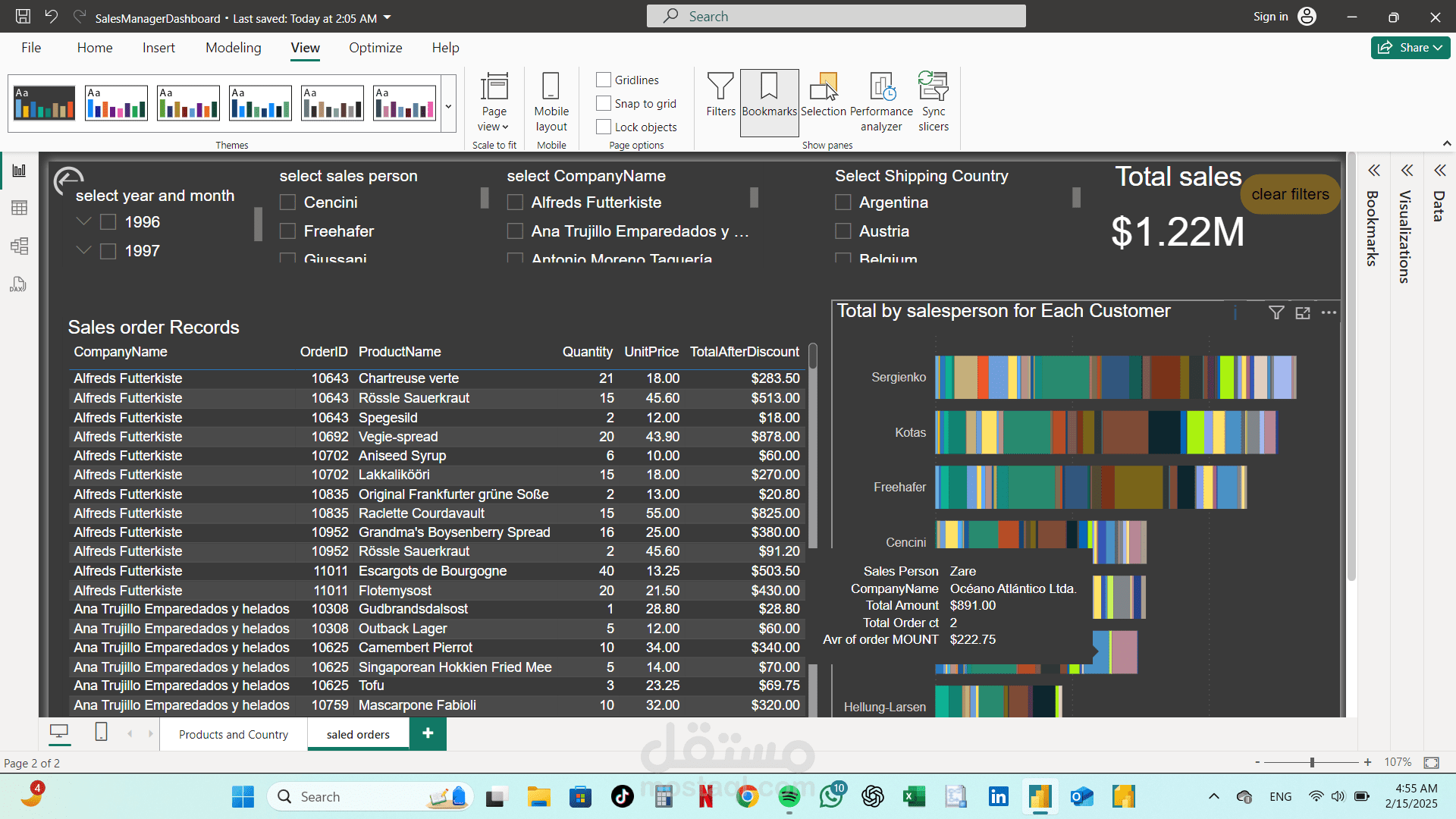Expand the Data pane
This screenshot has width=1456, height=819.
(x=1440, y=171)
